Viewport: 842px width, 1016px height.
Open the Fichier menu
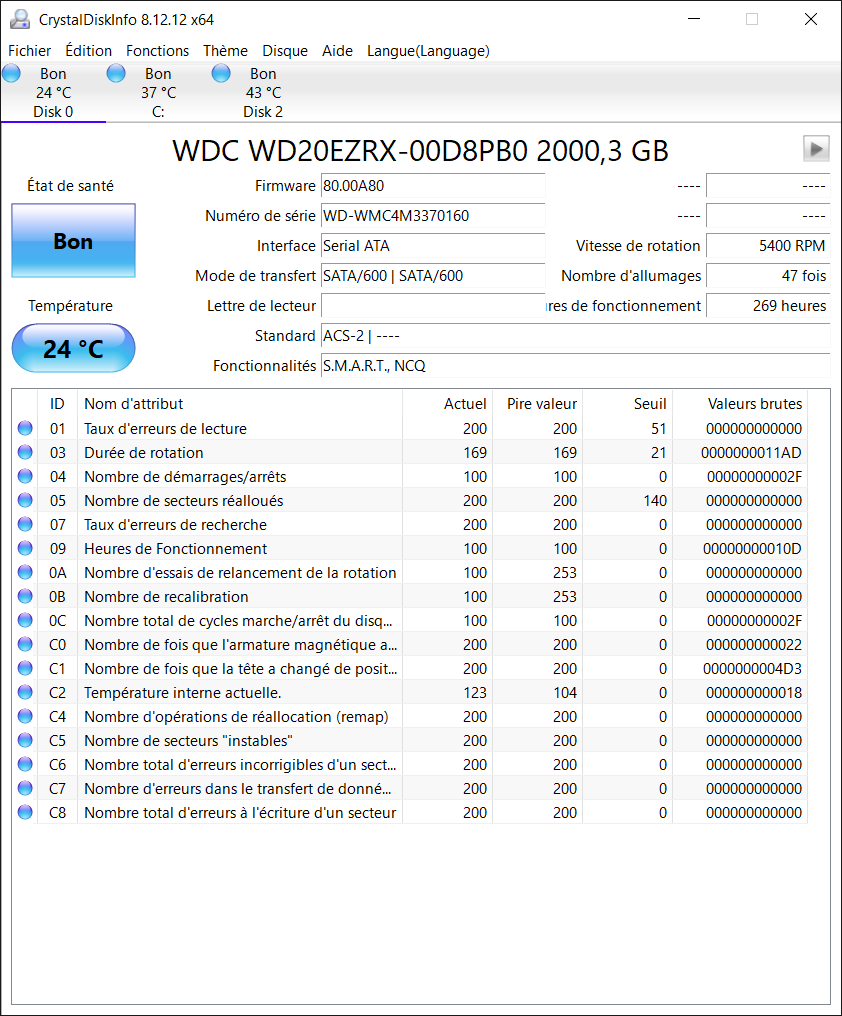point(29,51)
